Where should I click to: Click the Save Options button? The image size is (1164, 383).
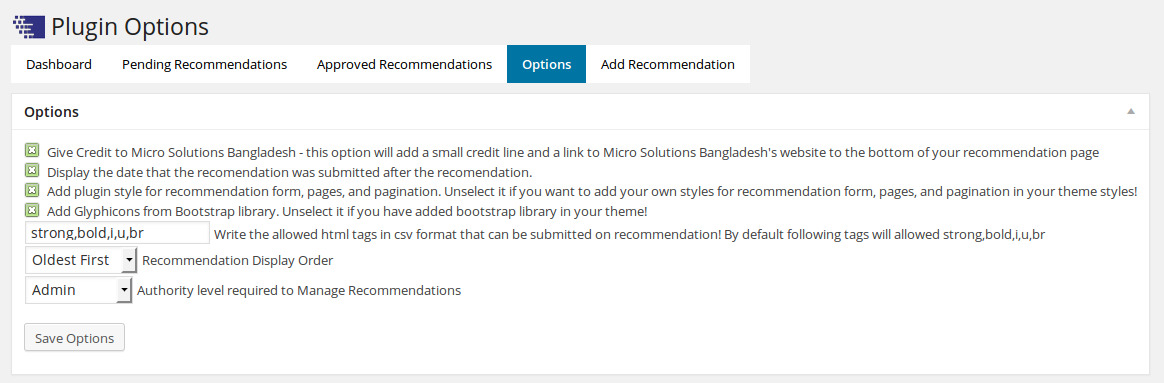(74, 338)
